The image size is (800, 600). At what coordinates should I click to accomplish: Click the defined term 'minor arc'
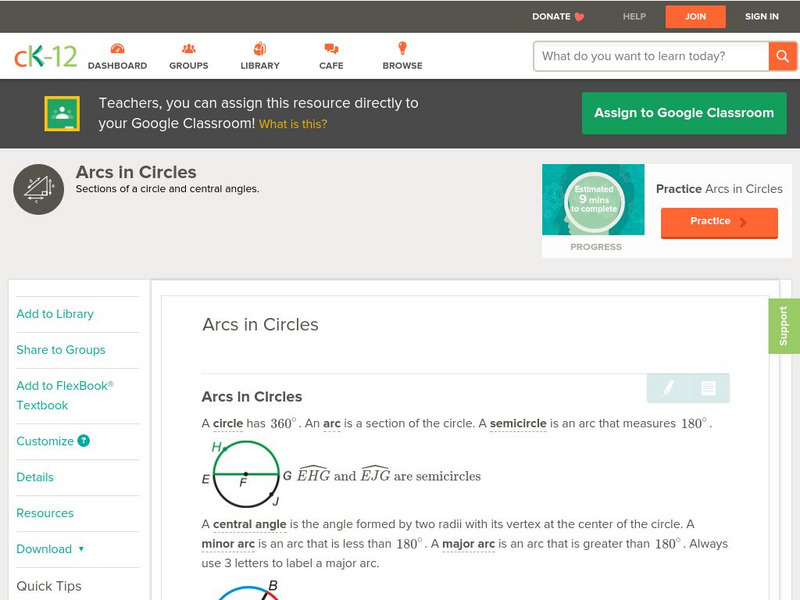point(228,544)
